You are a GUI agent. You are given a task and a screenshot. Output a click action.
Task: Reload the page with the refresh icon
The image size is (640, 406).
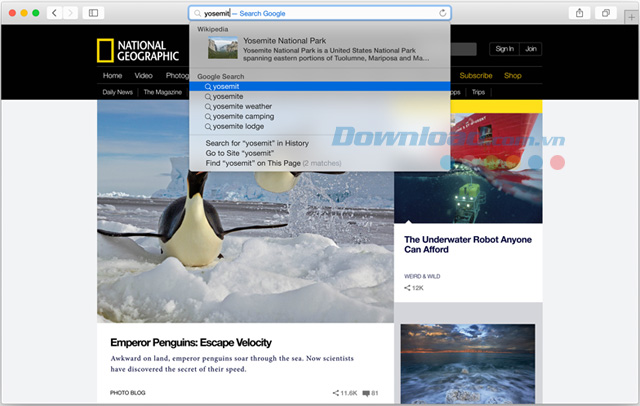point(442,13)
